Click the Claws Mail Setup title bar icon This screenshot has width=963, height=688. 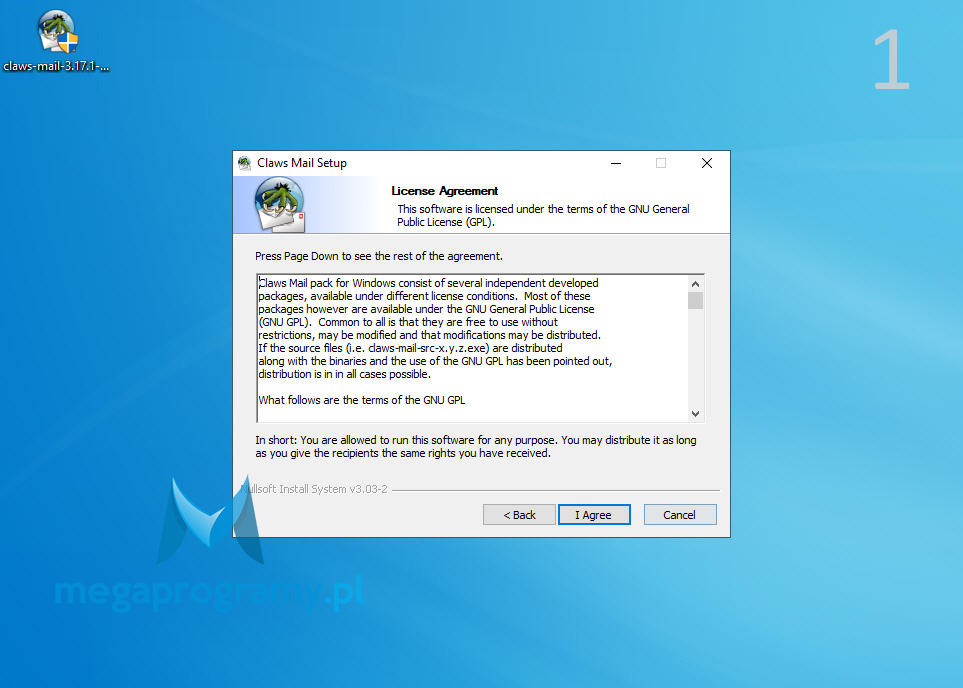coord(244,163)
